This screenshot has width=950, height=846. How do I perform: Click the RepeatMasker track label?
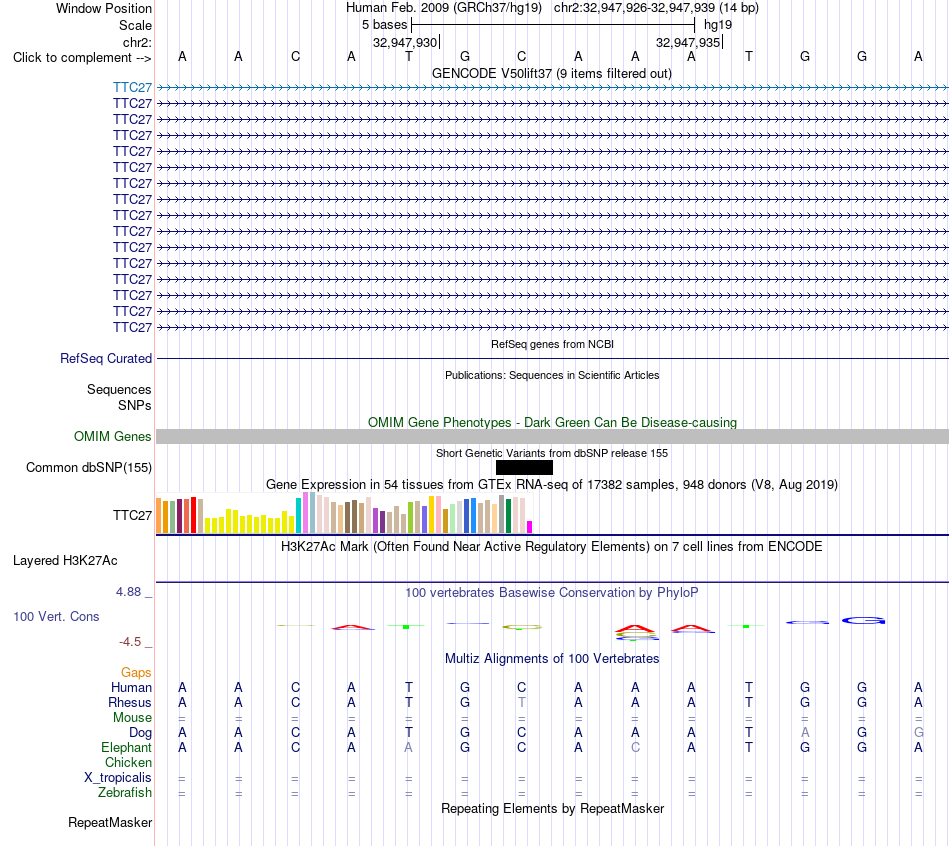pos(110,822)
